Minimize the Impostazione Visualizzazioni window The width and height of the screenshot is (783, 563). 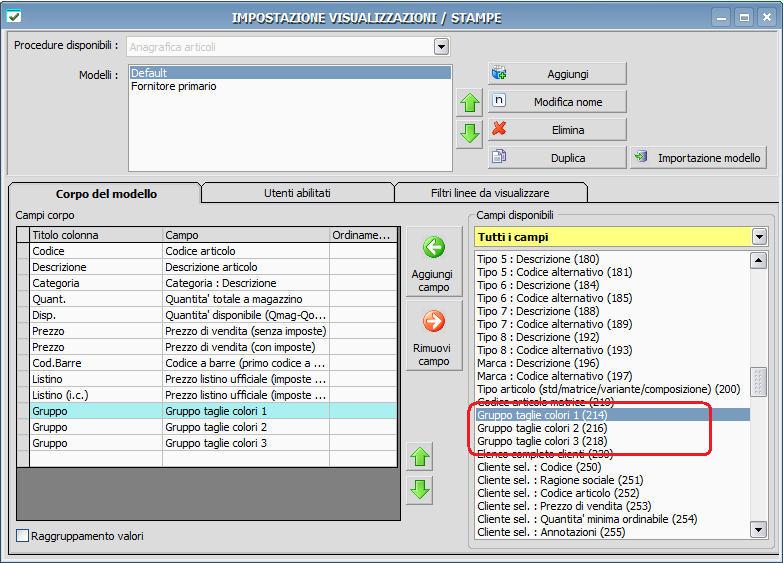(721, 17)
